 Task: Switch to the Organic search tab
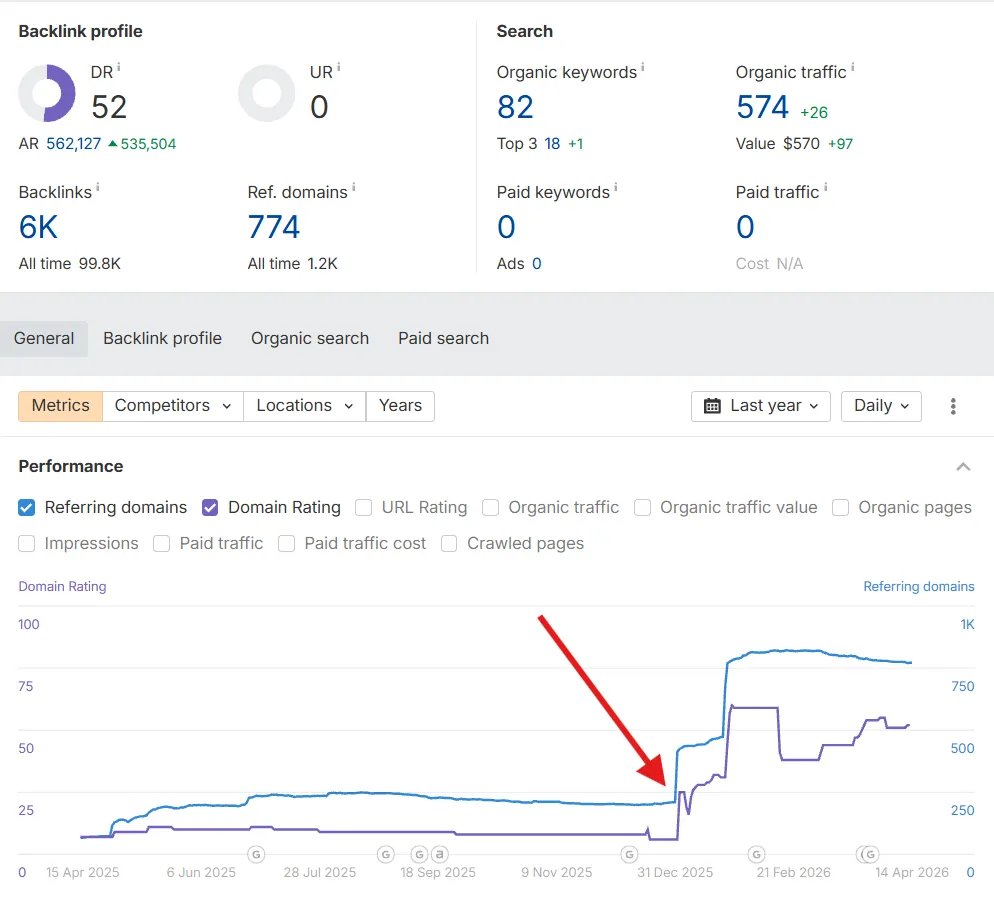[310, 338]
